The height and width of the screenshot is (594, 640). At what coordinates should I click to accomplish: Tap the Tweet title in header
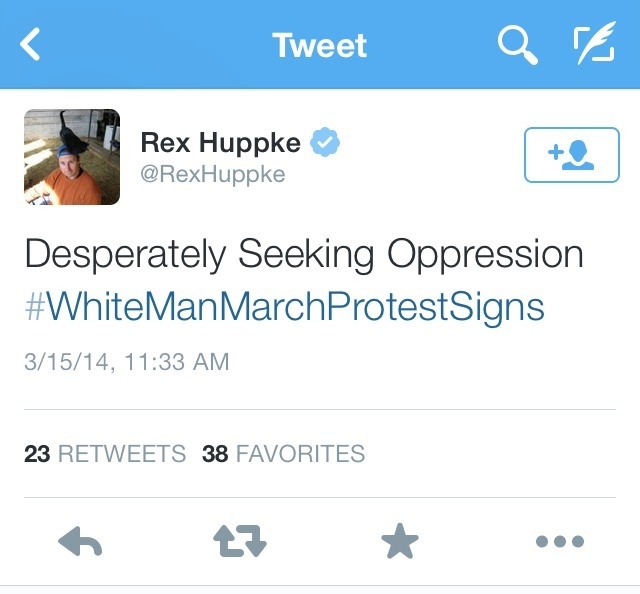coord(320,45)
